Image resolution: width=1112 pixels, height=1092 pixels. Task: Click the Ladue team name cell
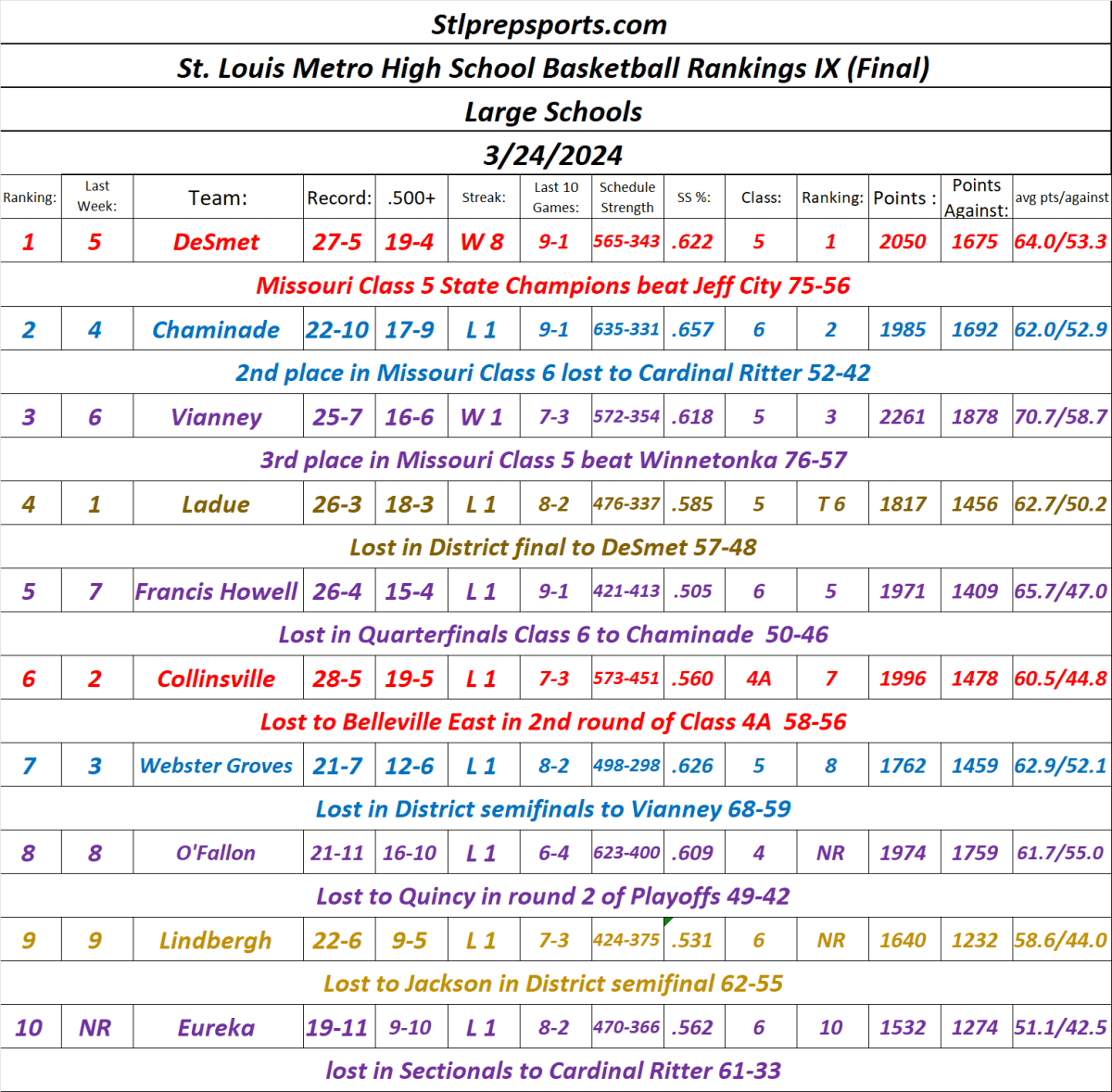[x=217, y=504]
